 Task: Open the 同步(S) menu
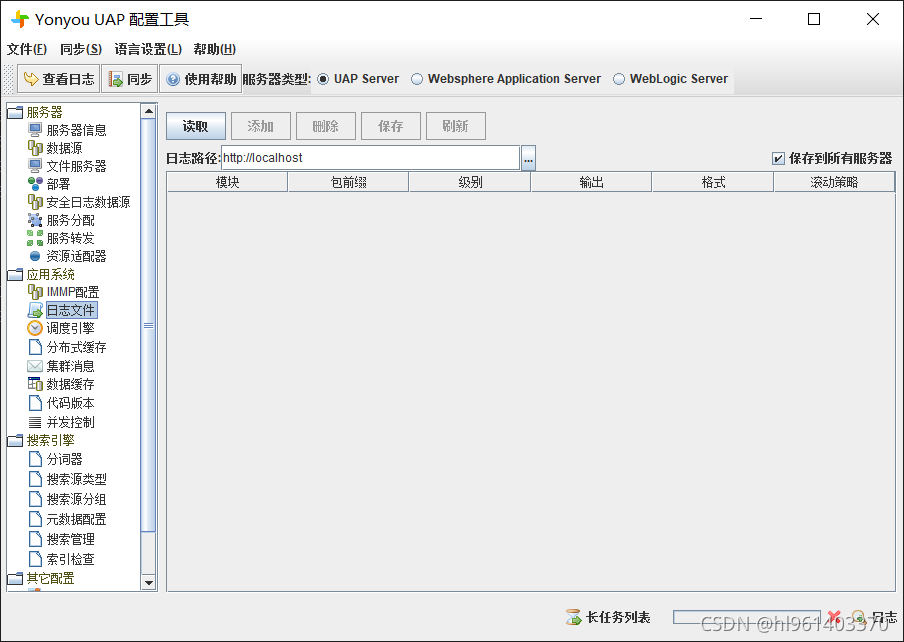click(81, 49)
